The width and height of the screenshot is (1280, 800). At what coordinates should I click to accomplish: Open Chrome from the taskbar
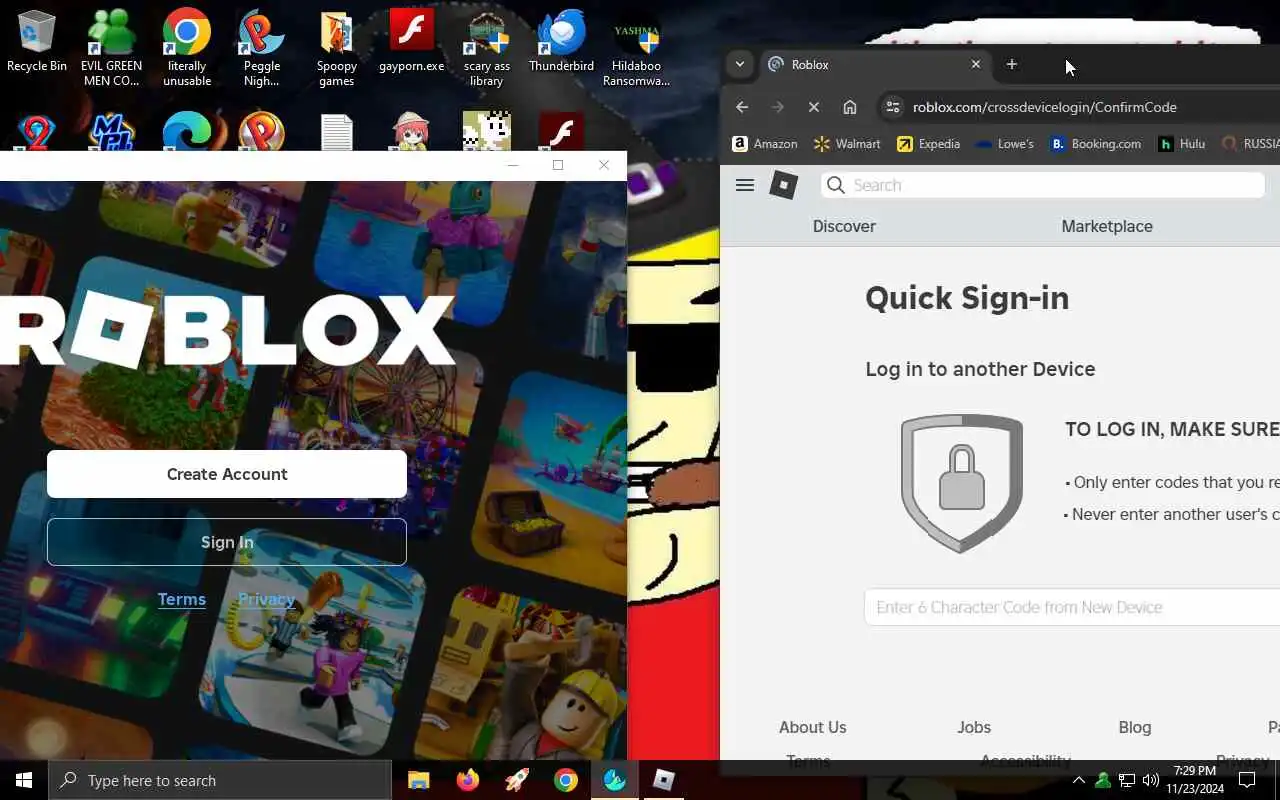click(x=566, y=780)
